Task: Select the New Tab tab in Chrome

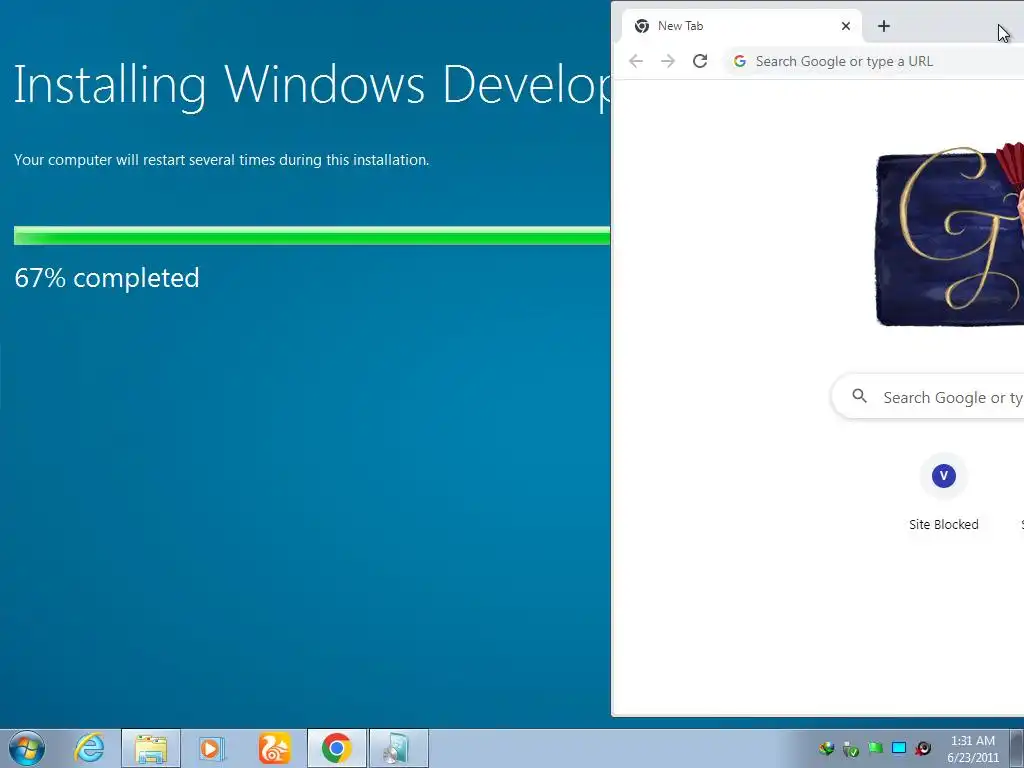Action: pyautogui.click(x=742, y=26)
